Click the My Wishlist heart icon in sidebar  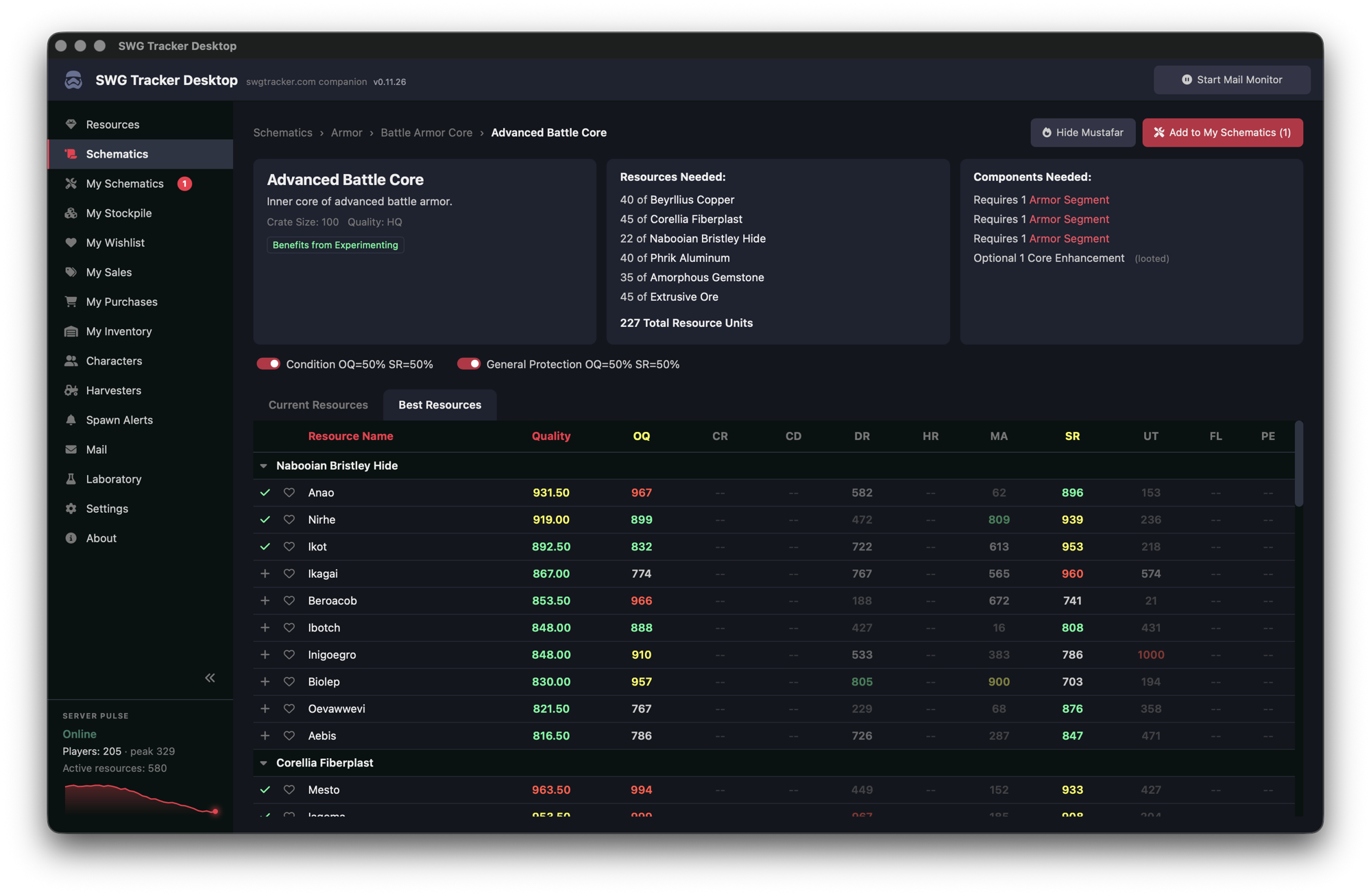[x=71, y=242]
